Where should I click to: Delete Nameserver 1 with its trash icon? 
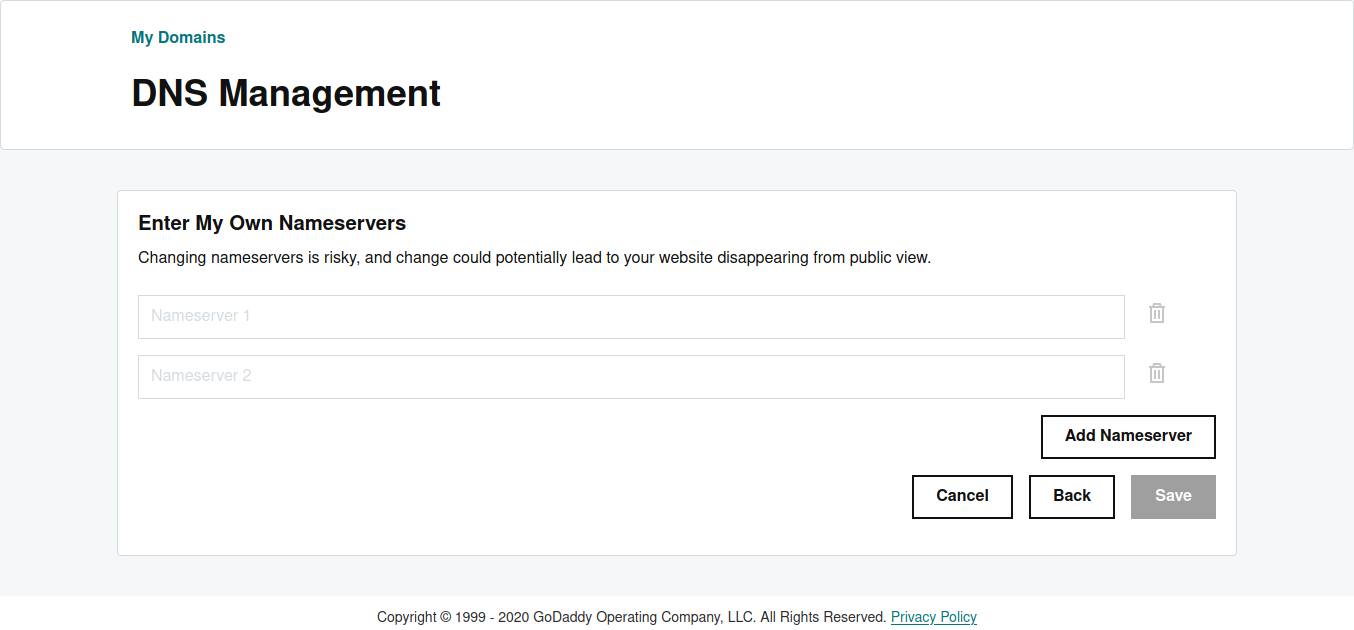pyautogui.click(x=1157, y=313)
